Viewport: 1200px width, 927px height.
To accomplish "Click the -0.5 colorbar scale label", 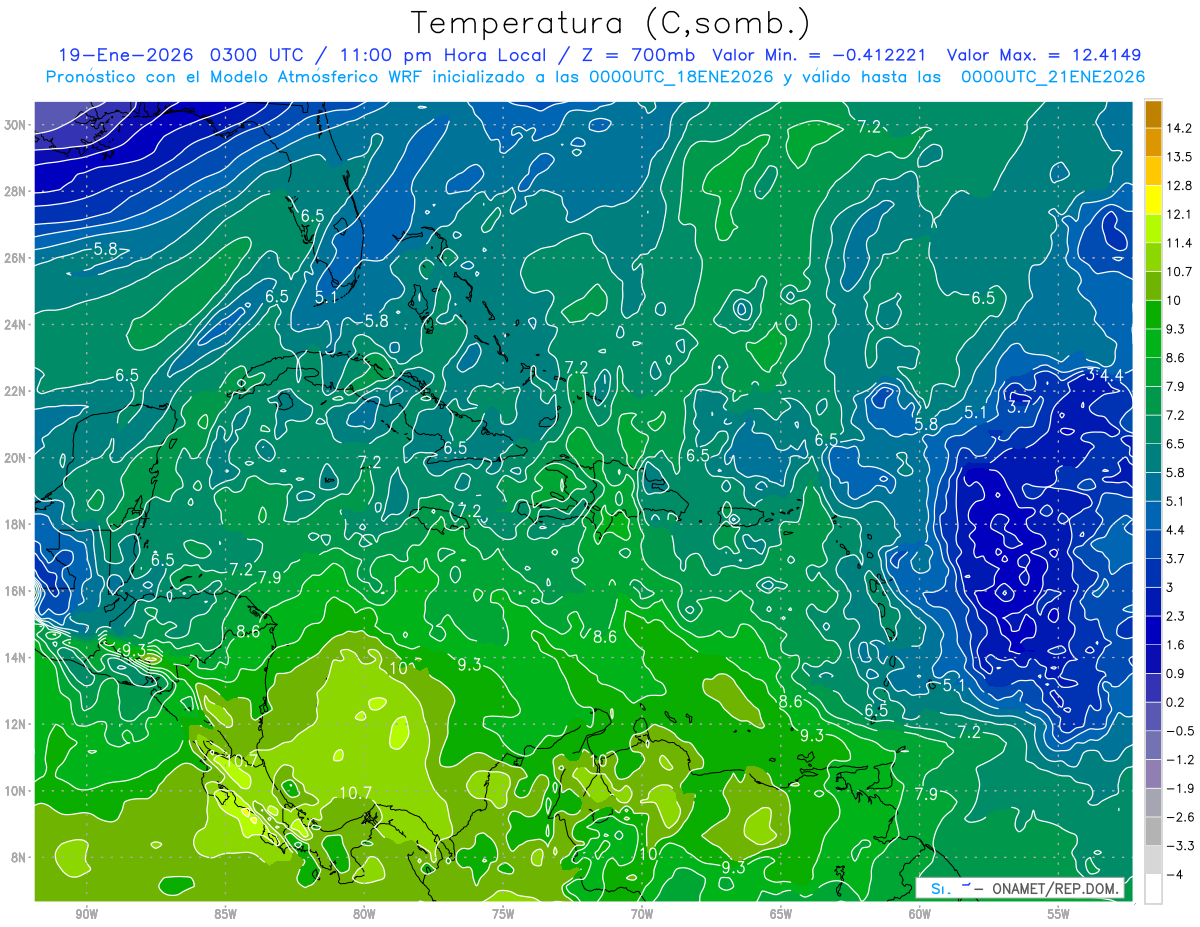I will coord(1181,730).
